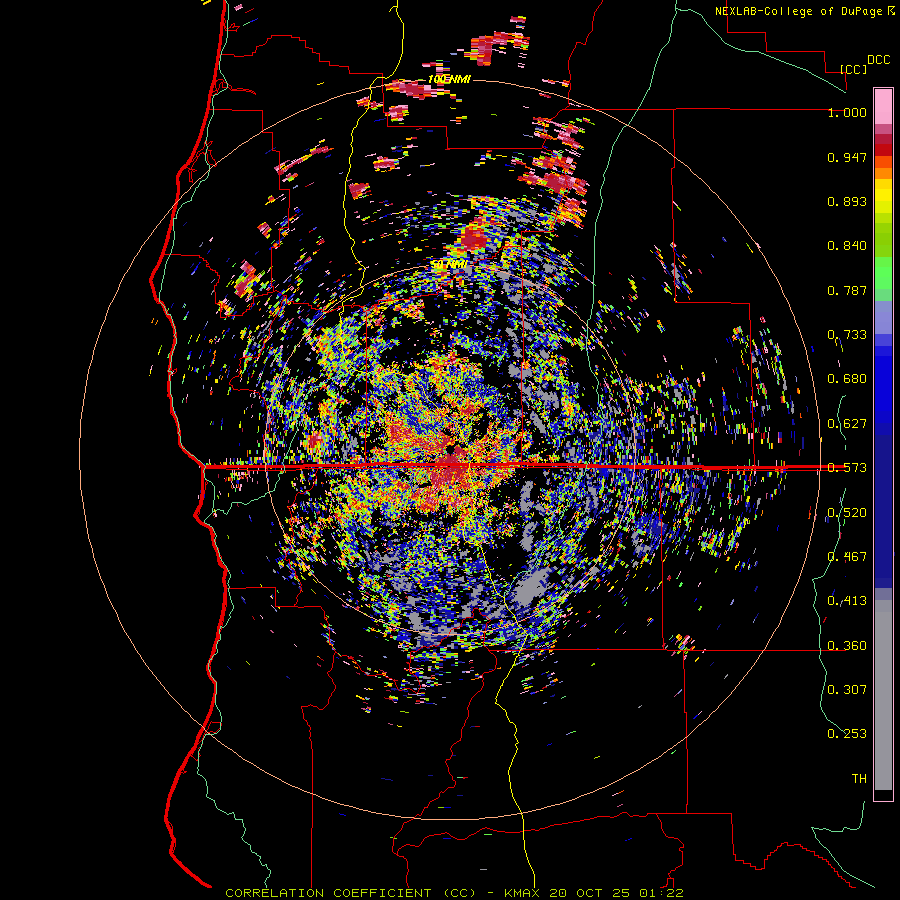Select the 0.253 scale value

coord(847,734)
